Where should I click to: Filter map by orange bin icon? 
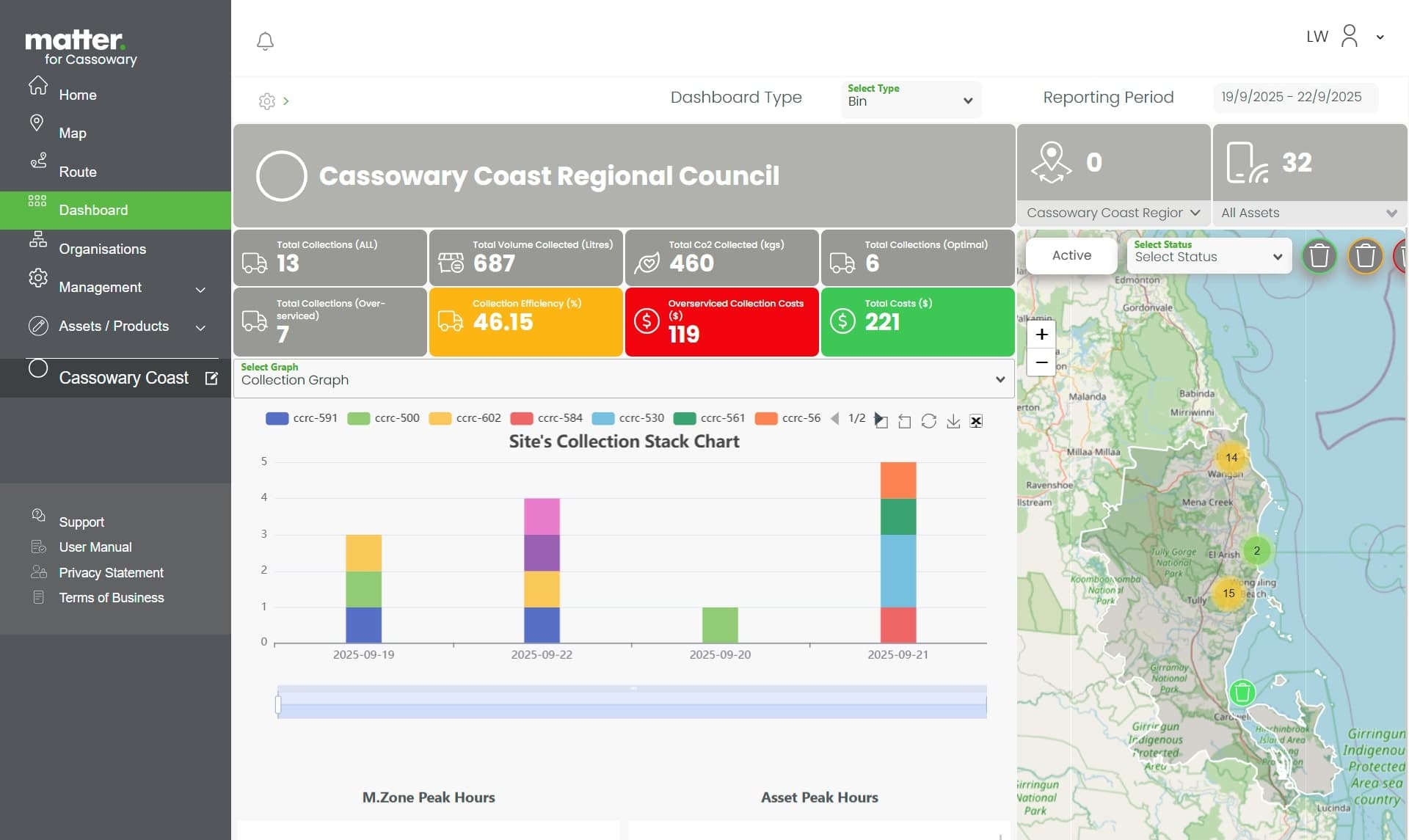(x=1365, y=256)
